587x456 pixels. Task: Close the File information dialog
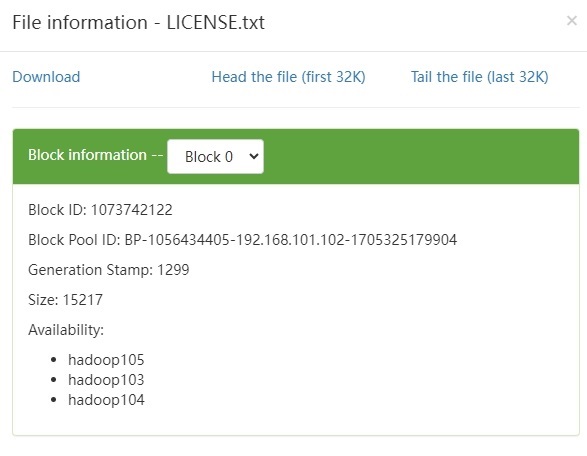[x=571, y=21]
